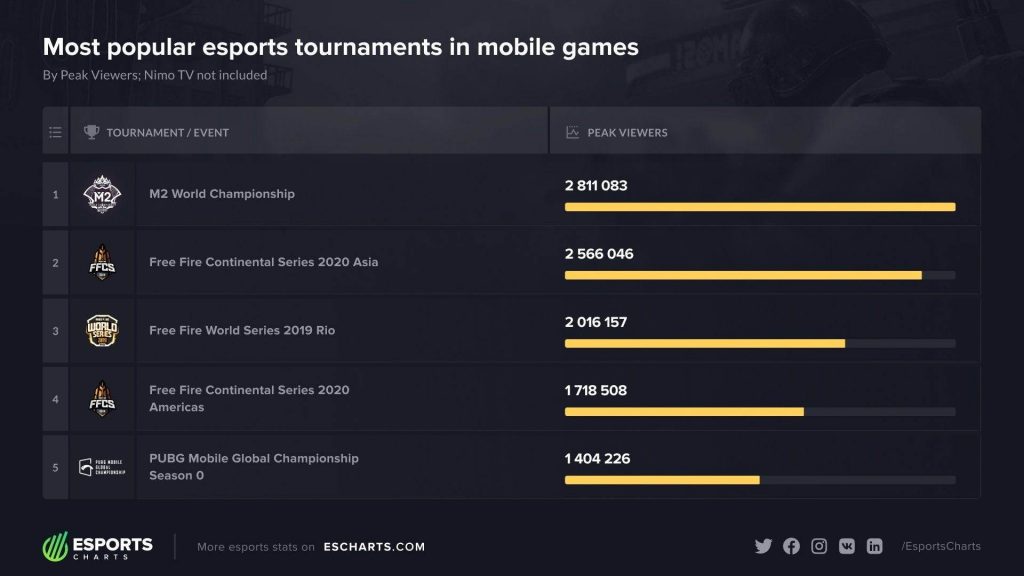Click the PUBG Mobile Global Championship logo
This screenshot has width=1024, height=576.
101,467
